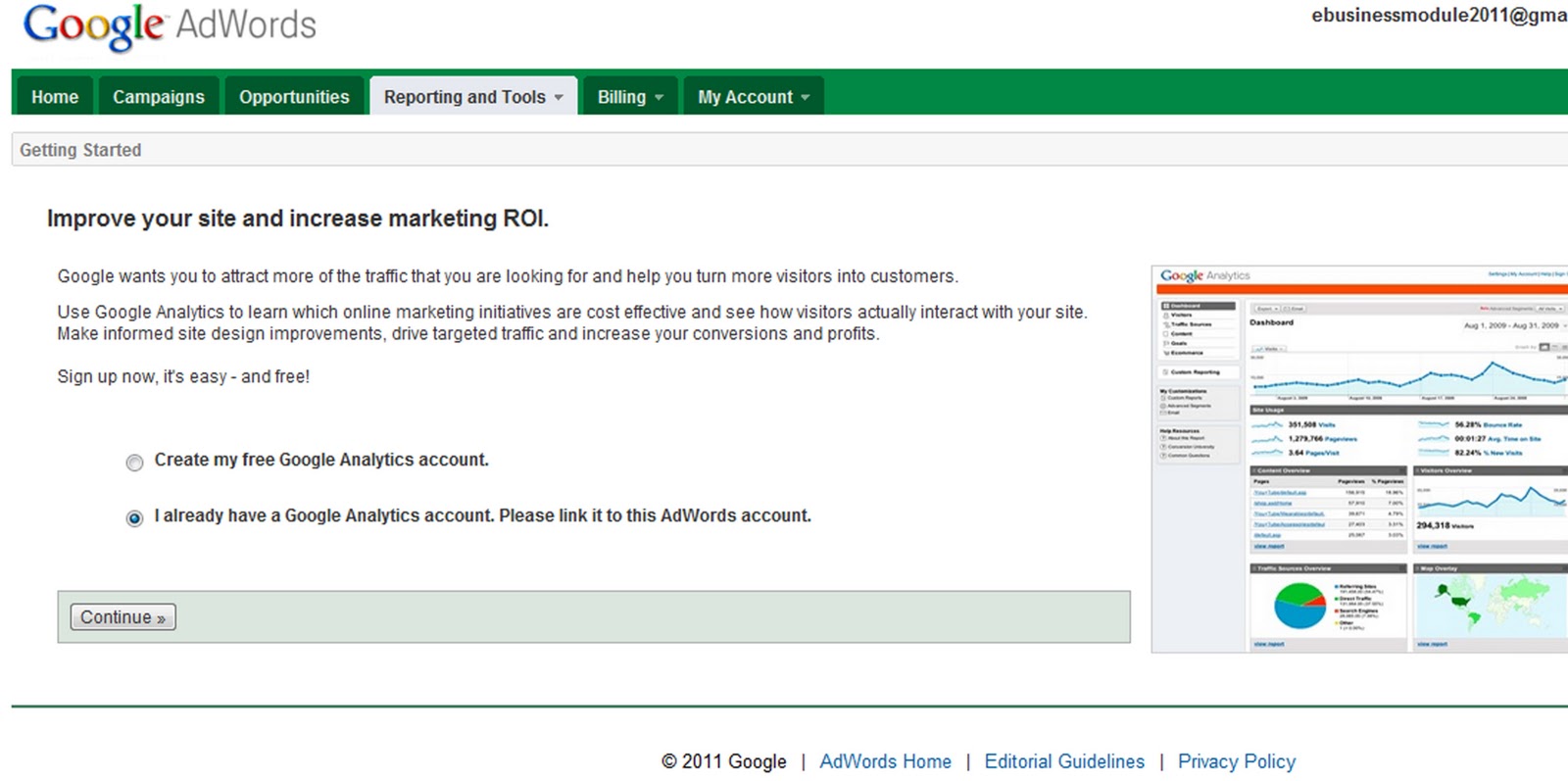Click the Google AdWords logo
The width and height of the screenshot is (1568, 781).
pyautogui.click(x=169, y=26)
